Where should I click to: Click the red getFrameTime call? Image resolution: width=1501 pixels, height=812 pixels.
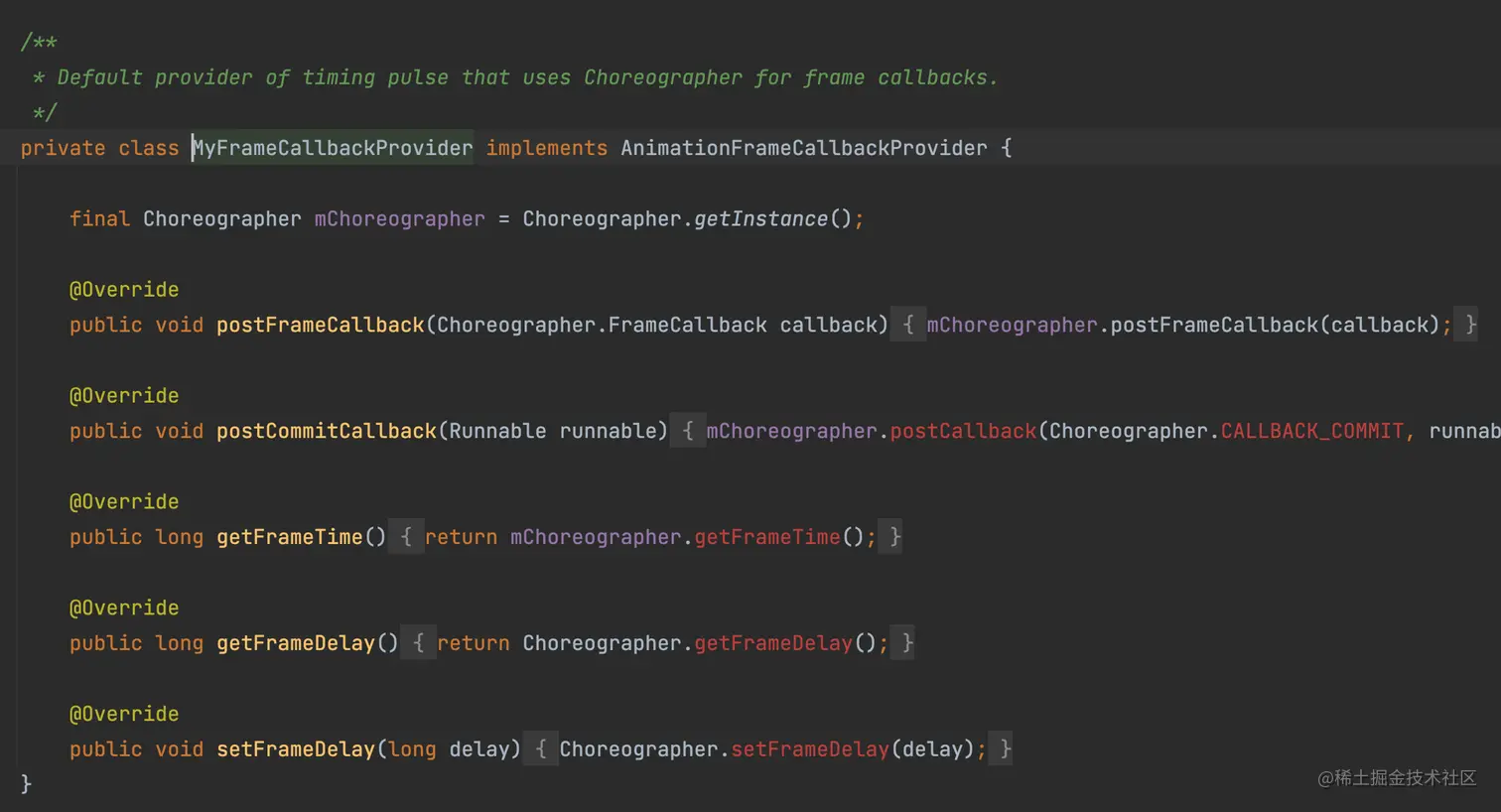click(767, 537)
